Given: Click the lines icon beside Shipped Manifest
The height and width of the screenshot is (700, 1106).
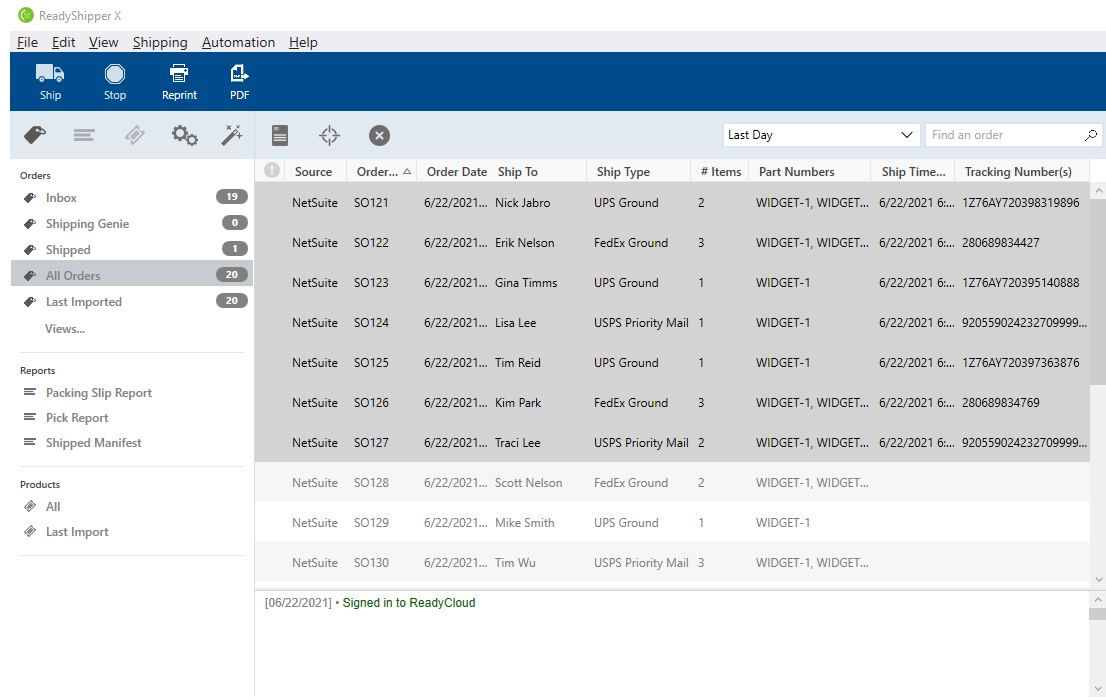Looking at the screenshot, I should click(30, 442).
